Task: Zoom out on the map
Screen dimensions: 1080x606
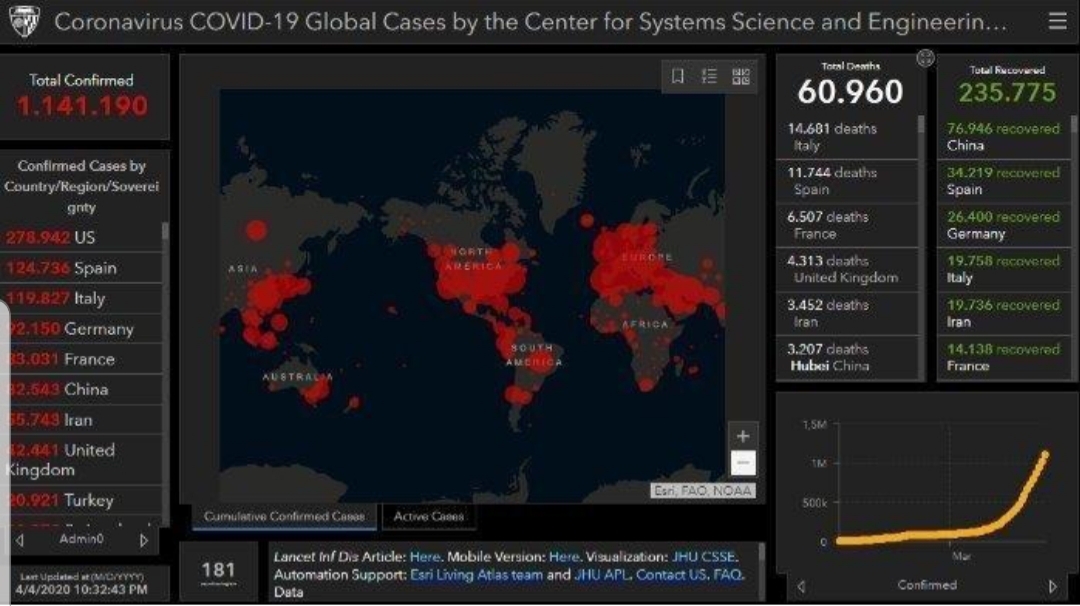Action: coord(743,462)
